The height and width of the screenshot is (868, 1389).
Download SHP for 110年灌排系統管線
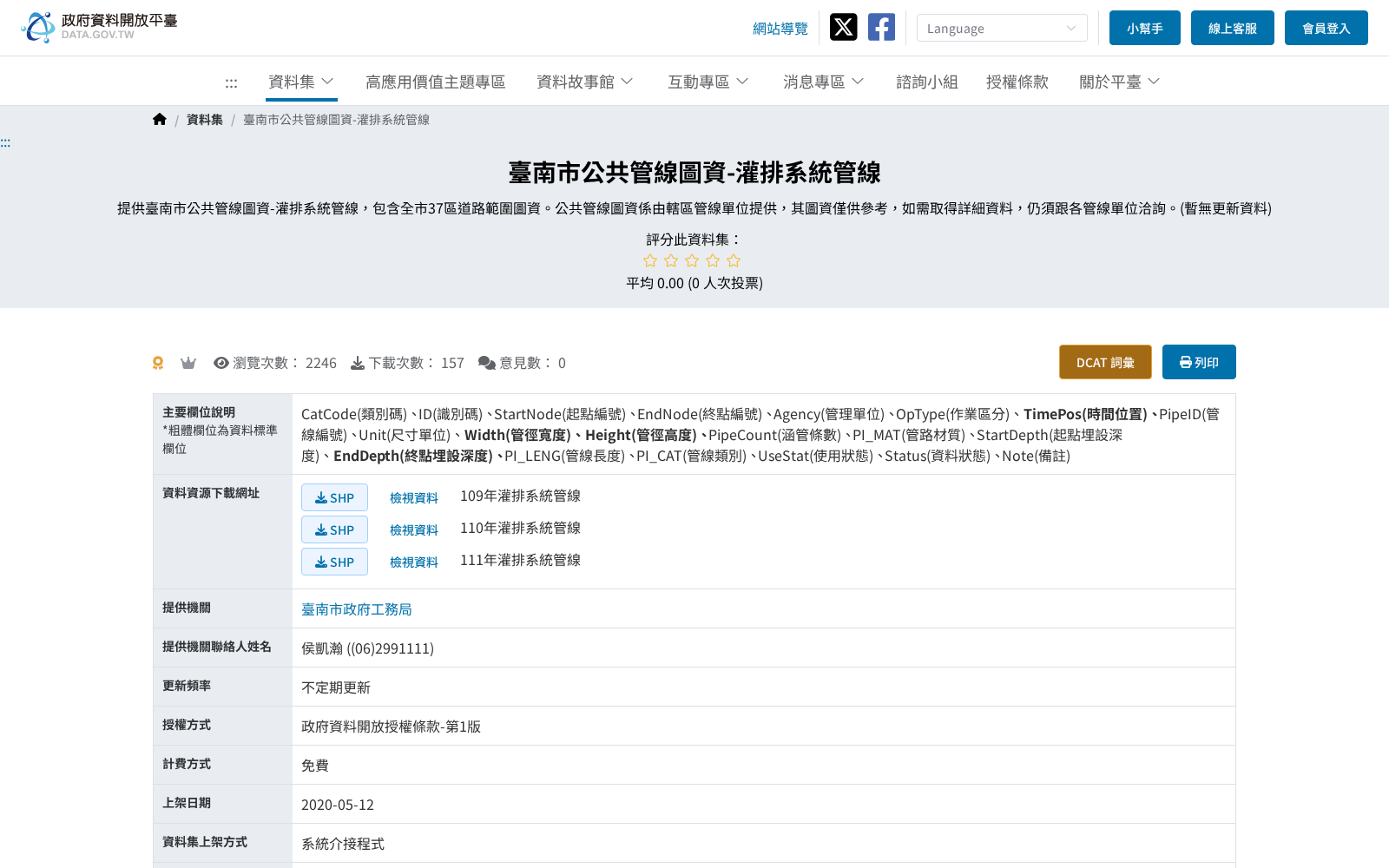click(334, 529)
